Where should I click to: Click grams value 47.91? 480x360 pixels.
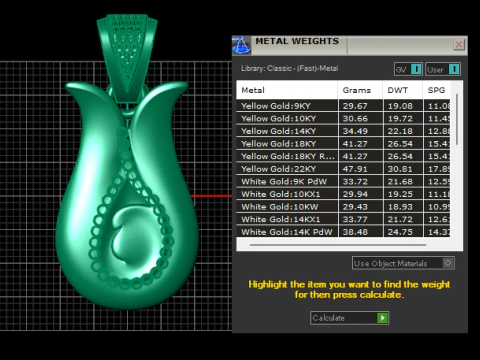coord(355,169)
